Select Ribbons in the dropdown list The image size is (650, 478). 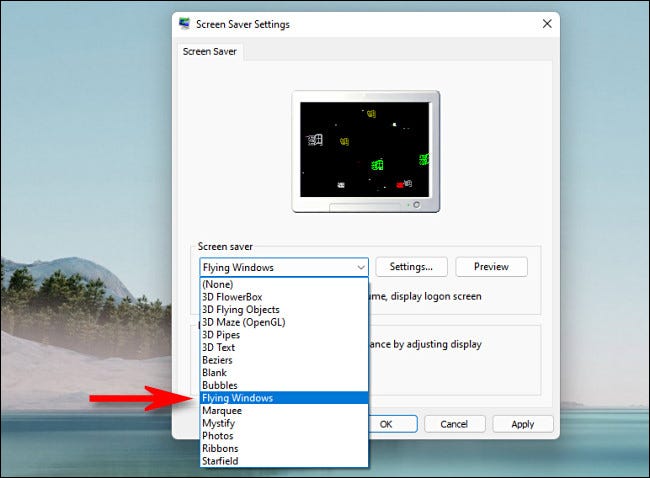(284, 449)
